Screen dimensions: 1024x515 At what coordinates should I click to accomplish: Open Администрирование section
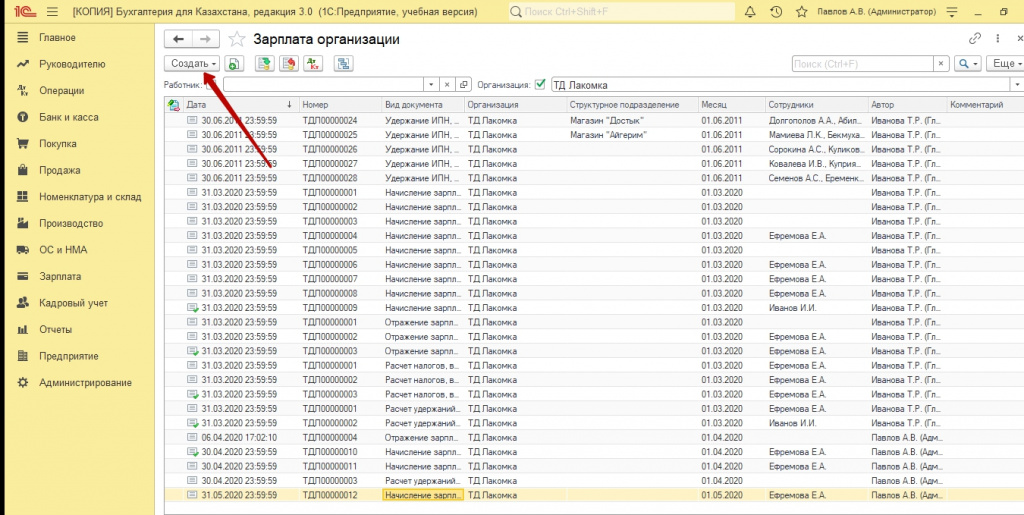(x=85, y=382)
